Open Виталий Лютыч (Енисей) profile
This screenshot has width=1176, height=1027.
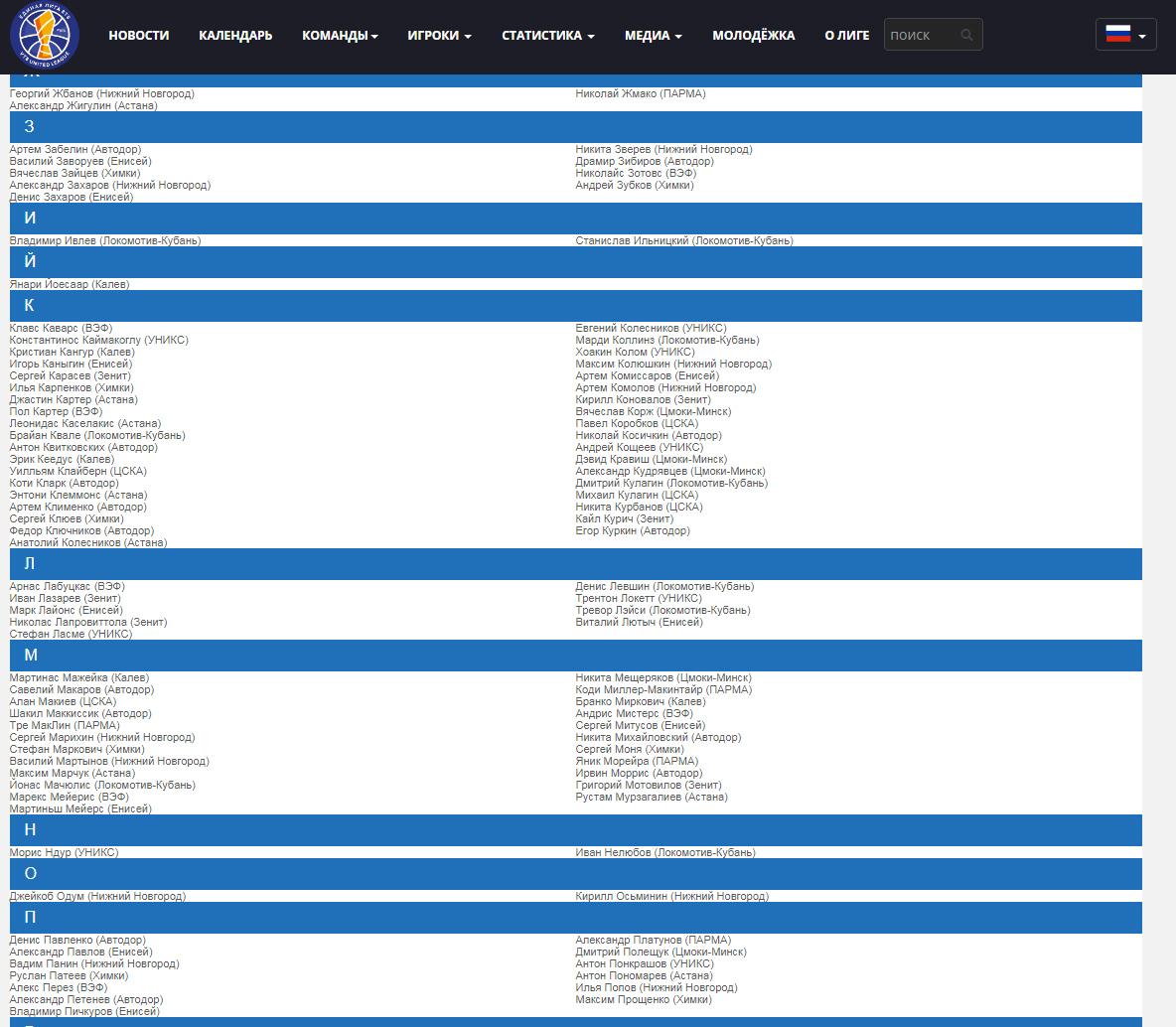point(639,622)
